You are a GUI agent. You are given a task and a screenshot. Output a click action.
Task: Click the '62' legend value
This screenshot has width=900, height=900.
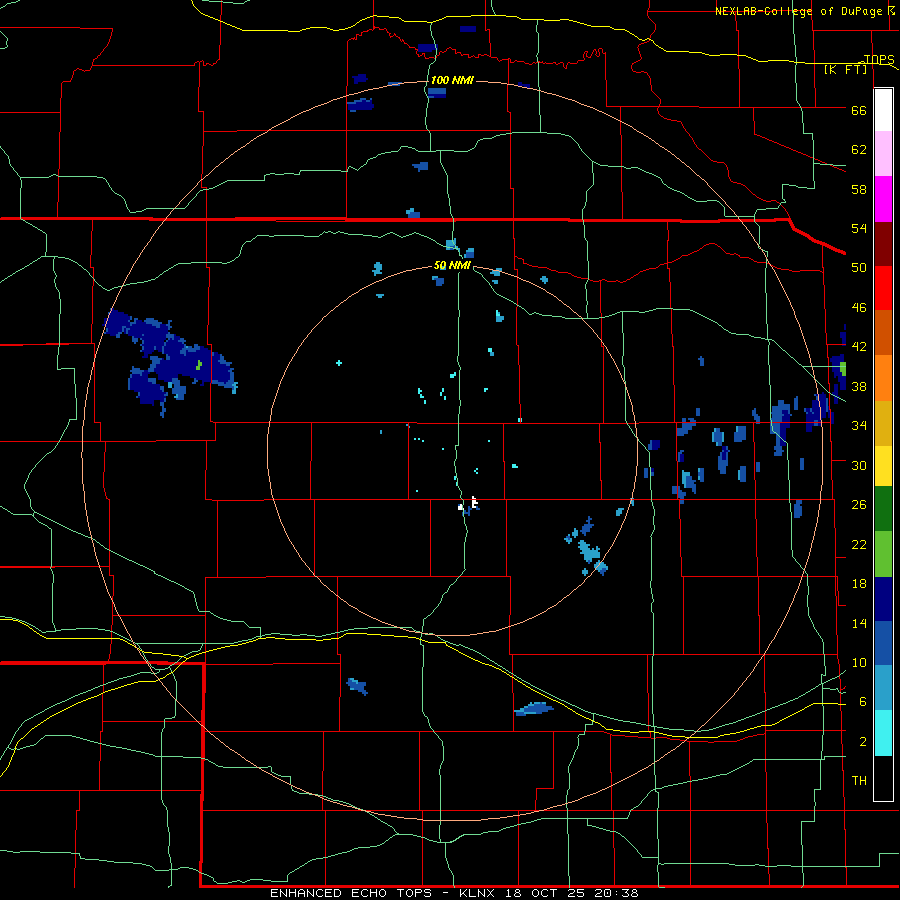pyautogui.click(x=859, y=150)
